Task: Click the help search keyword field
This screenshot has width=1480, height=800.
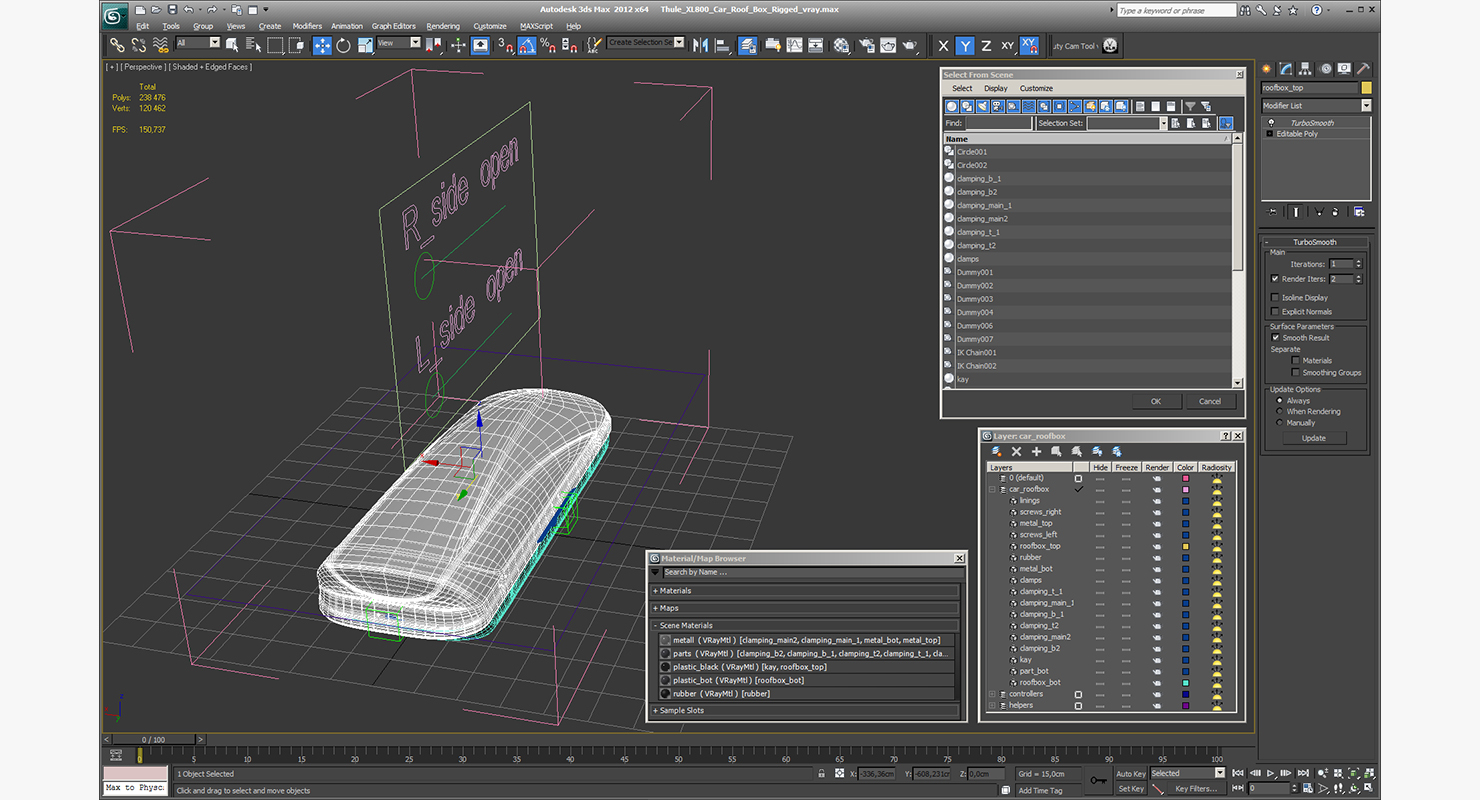Action: tap(1175, 10)
